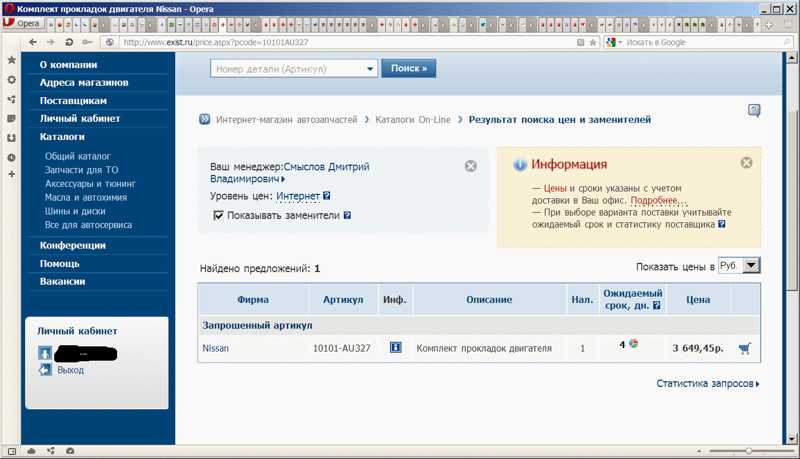The width and height of the screenshot is (800, 459).
Task: Open 'Помощь' menu item
Action: [x=60, y=264]
